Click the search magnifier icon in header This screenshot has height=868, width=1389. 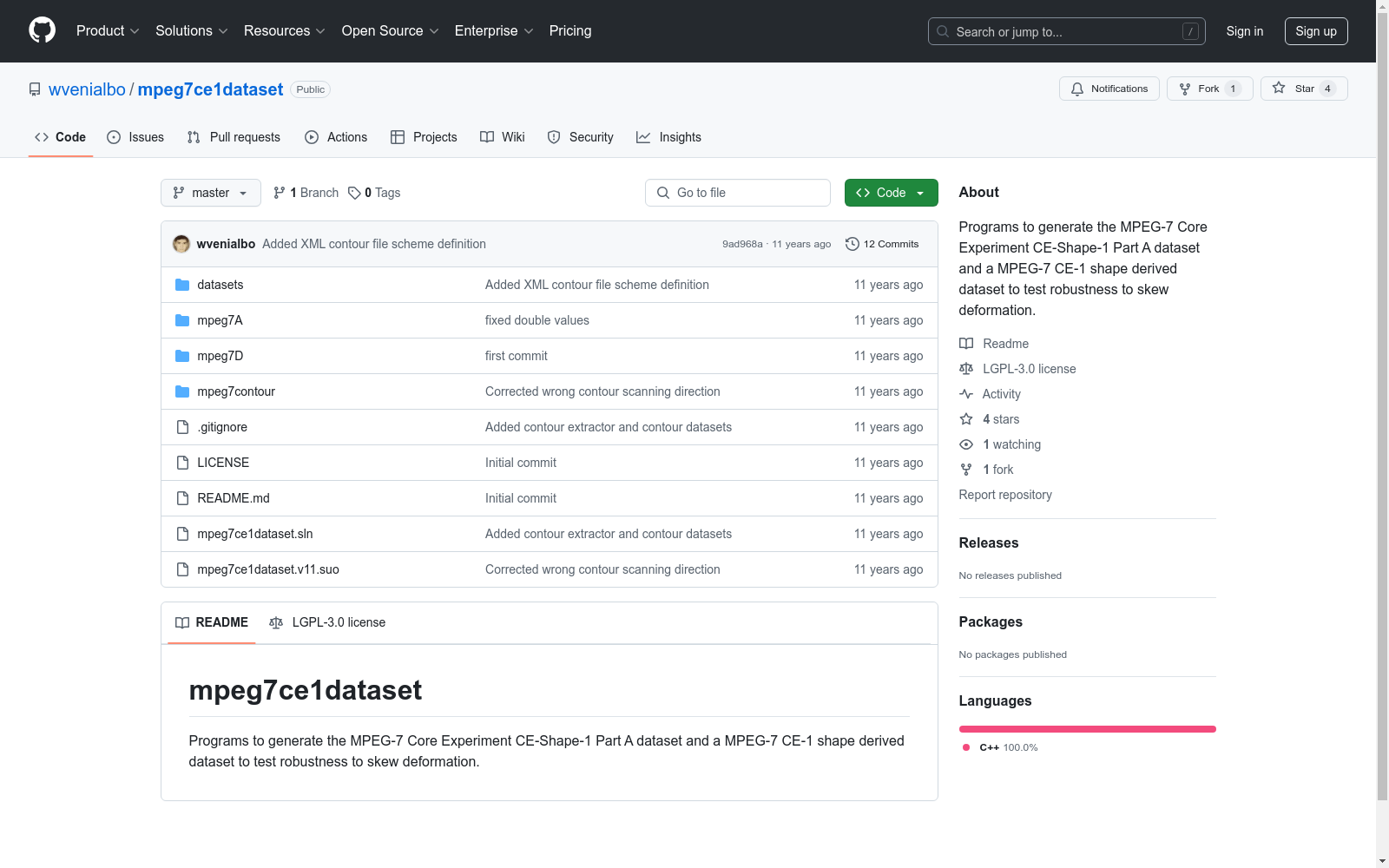pyautogui.click(x=943, y=31)
